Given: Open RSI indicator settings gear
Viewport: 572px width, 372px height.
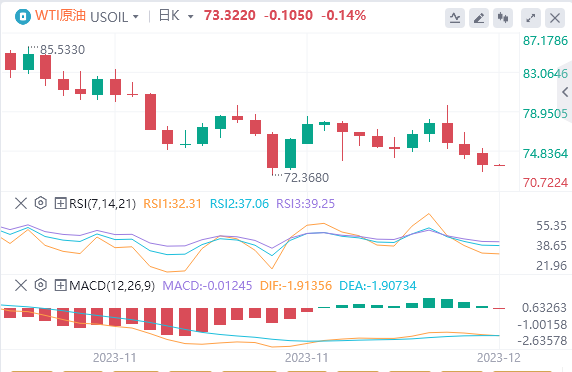Looking at the screenshot, I should tap(40, 203).
